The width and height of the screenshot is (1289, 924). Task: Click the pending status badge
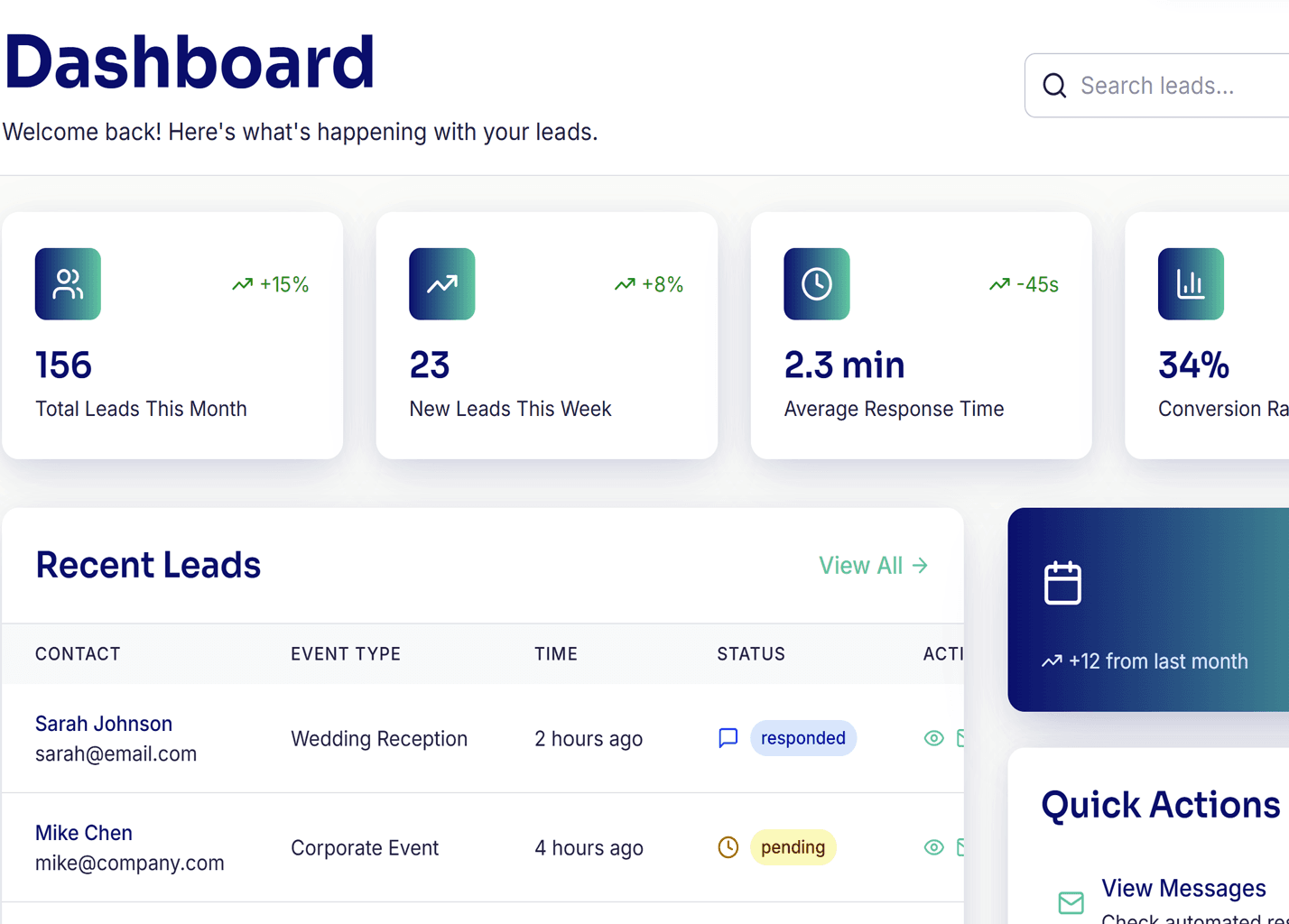793,847
